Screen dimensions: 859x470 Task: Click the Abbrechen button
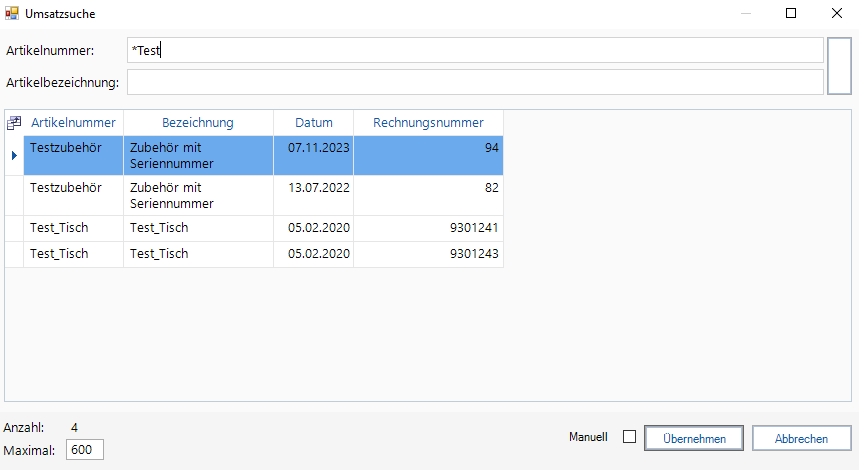click(x=801, y=439)
